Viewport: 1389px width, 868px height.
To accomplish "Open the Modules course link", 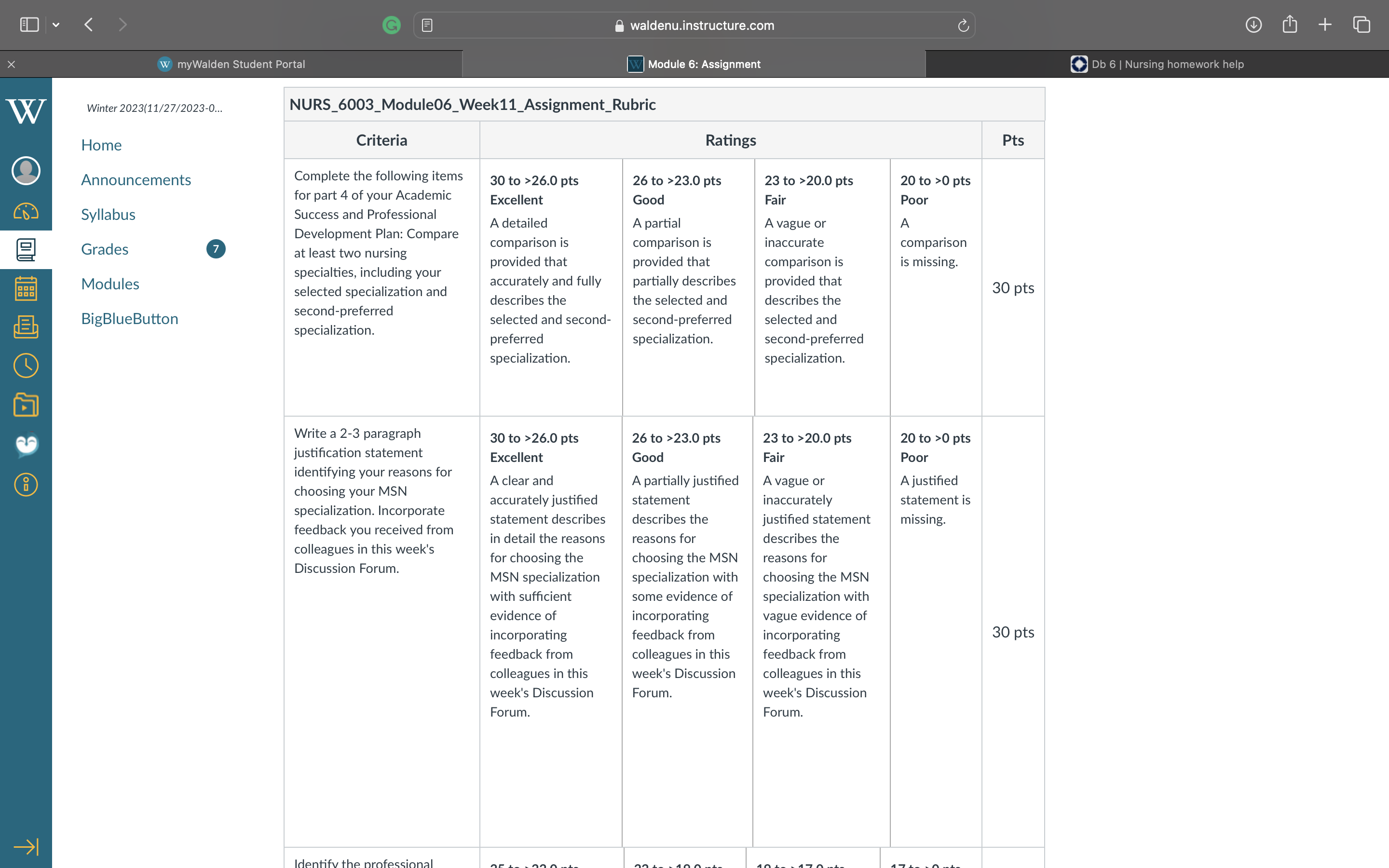I will coord(110,284).
